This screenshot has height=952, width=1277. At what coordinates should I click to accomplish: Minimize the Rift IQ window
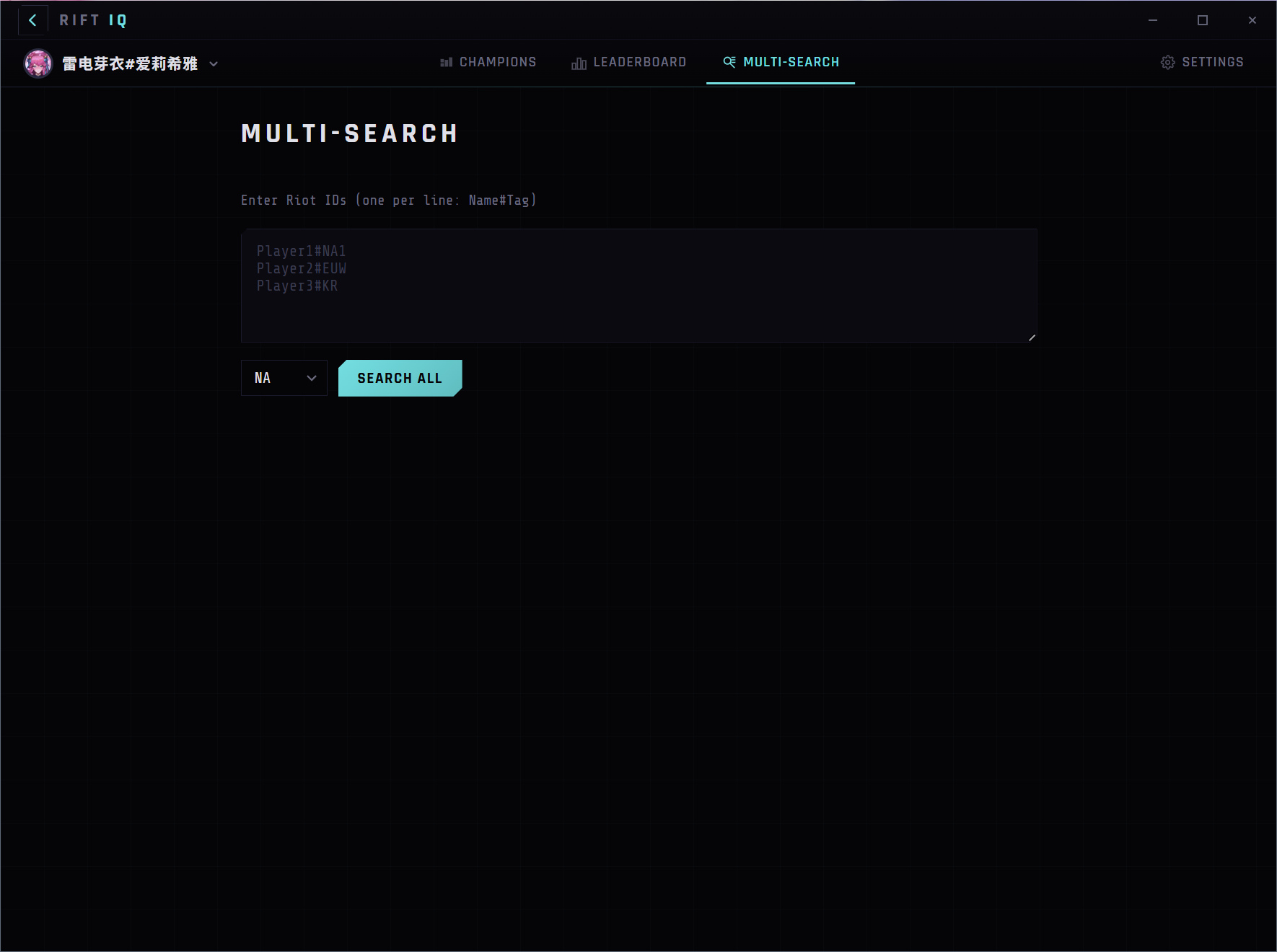pyautogui.click(x=1153, y=20)
